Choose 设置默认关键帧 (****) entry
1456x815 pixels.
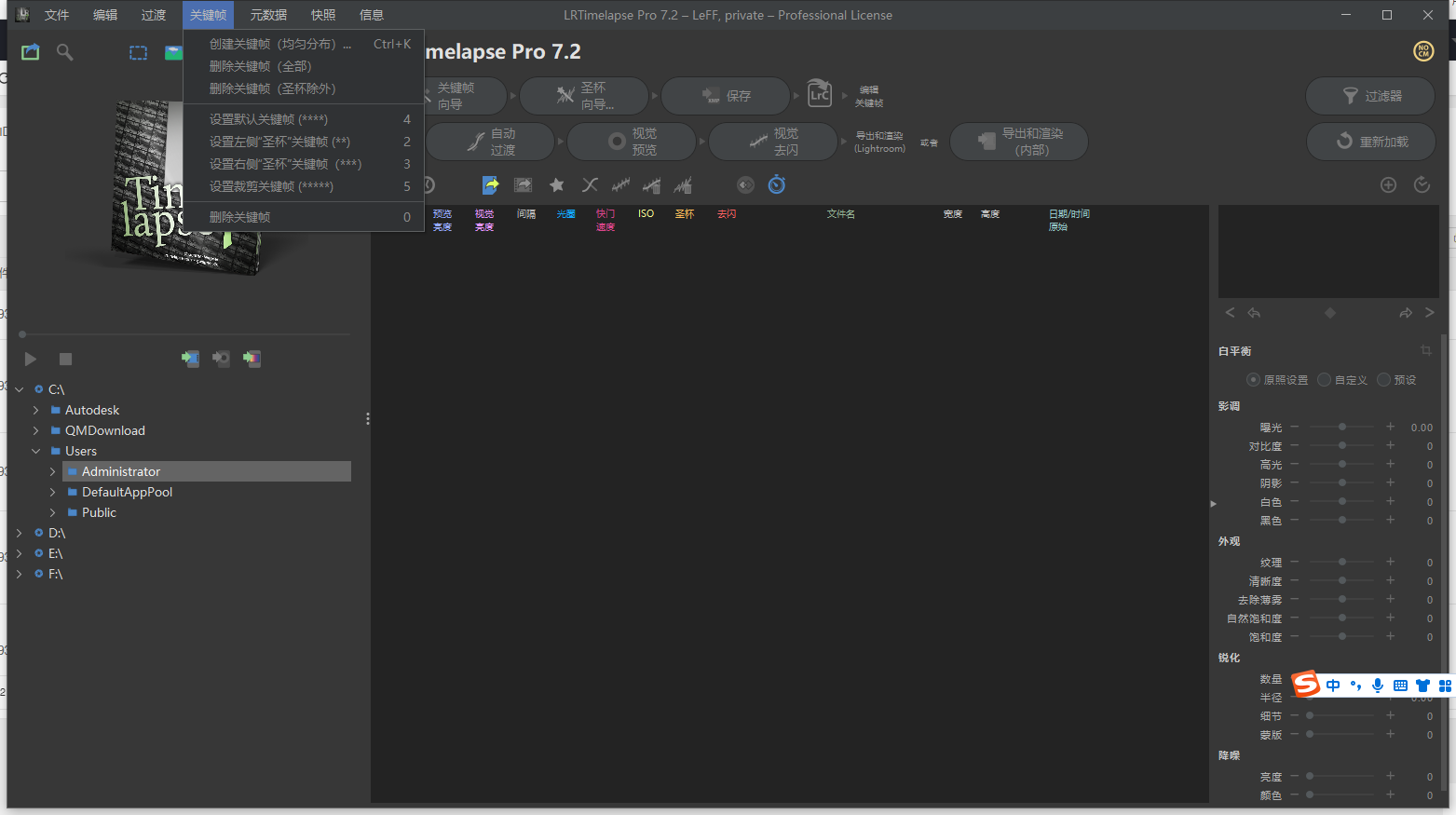point(304,119)
